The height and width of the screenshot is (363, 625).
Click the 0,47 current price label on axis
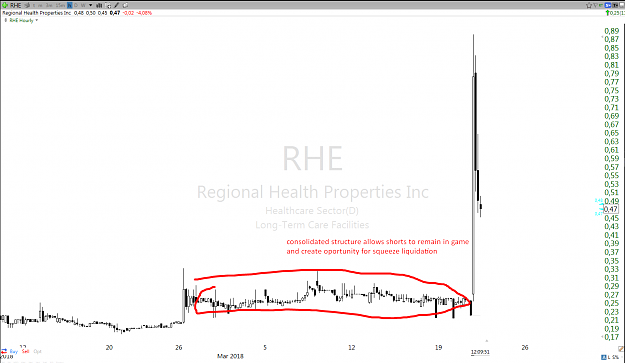tap(611, 209)
